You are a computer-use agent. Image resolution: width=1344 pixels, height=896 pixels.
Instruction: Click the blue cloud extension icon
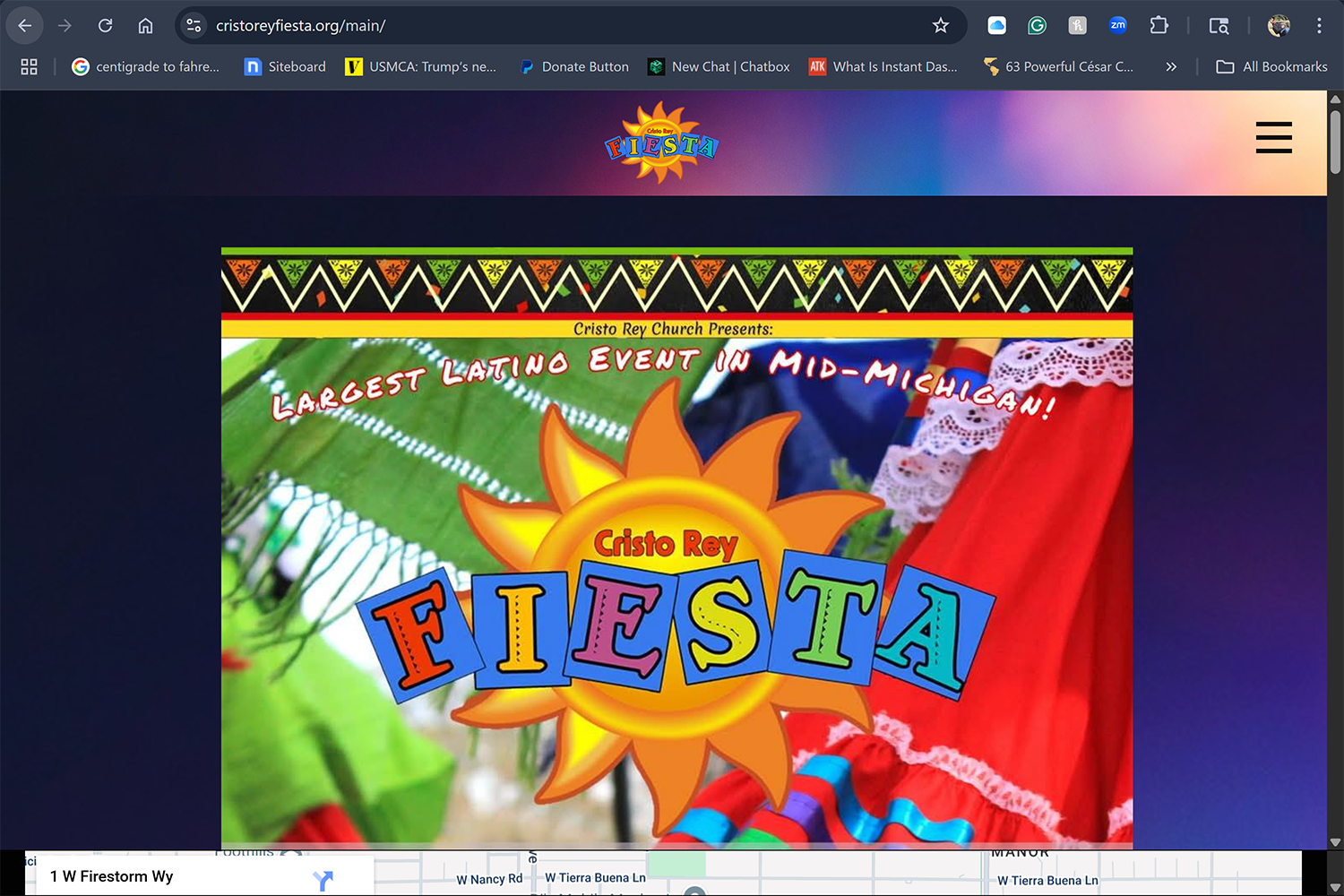[x=995, y=25]
